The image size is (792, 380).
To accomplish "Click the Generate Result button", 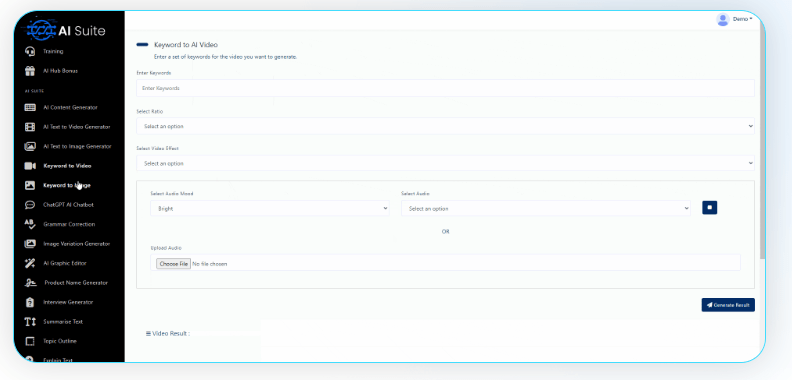I will pos(728,305).
